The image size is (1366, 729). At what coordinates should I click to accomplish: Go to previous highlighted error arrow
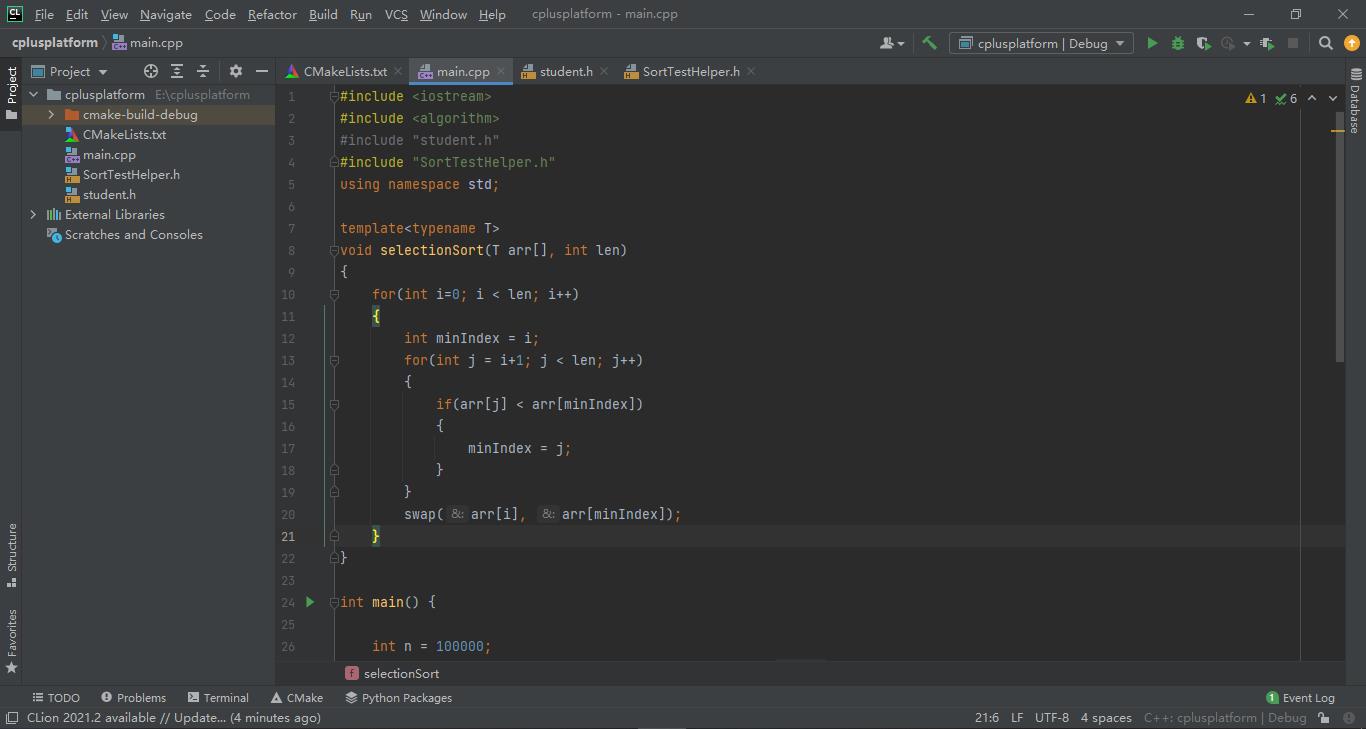1312,98
